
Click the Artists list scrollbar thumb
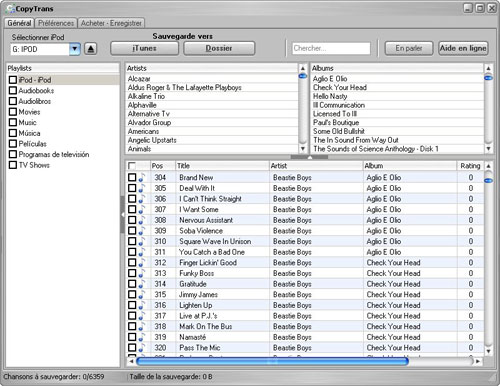(x=303, y=76)
